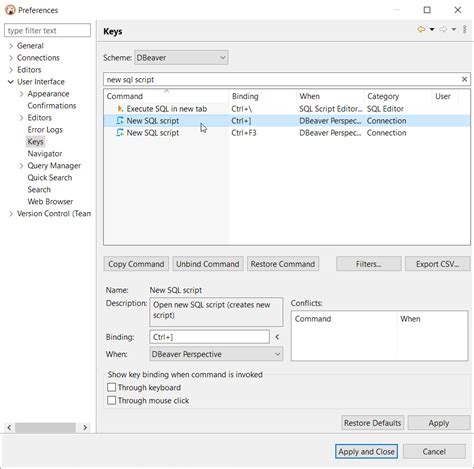
Task: Clear the key filter with X icon
Action: [x=464, y=79]
